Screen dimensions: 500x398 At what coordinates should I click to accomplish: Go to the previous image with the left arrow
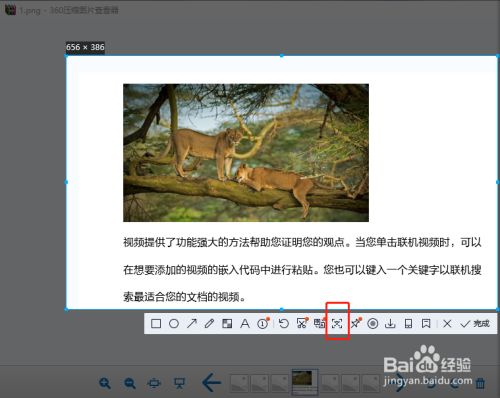pos(212,382)
